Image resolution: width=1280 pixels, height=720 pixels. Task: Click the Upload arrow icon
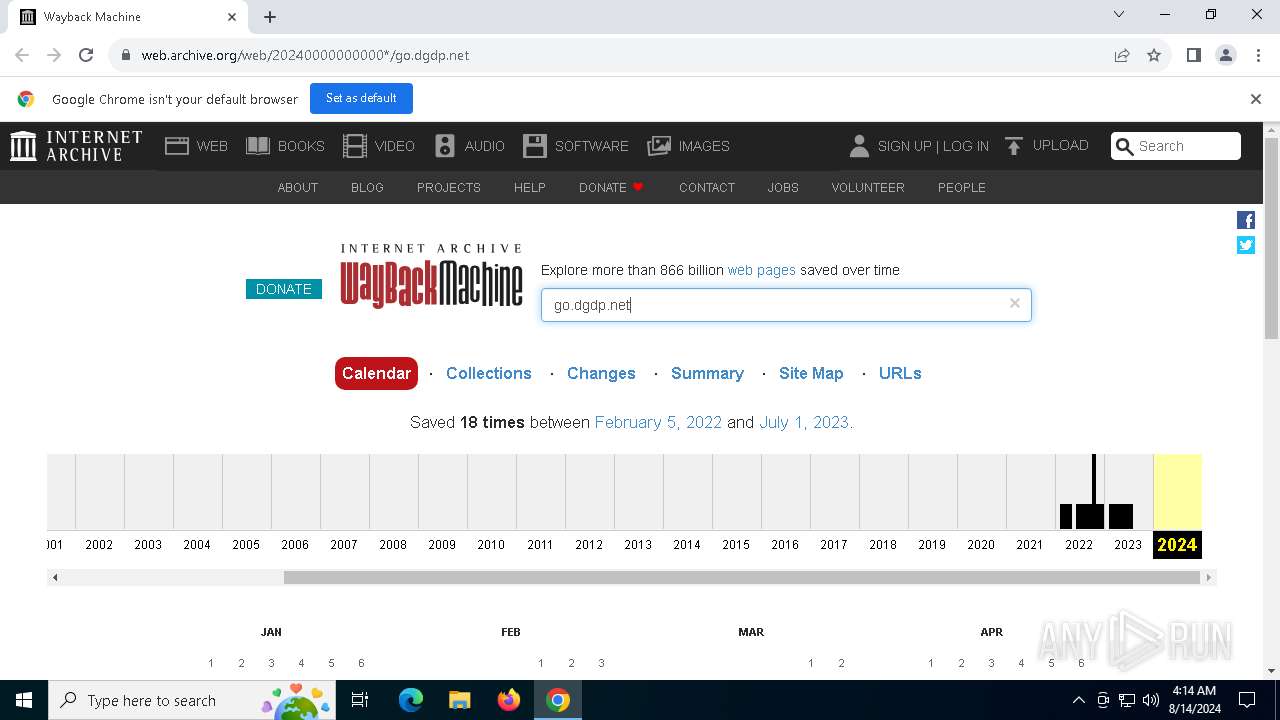[x=1014, y=146]
